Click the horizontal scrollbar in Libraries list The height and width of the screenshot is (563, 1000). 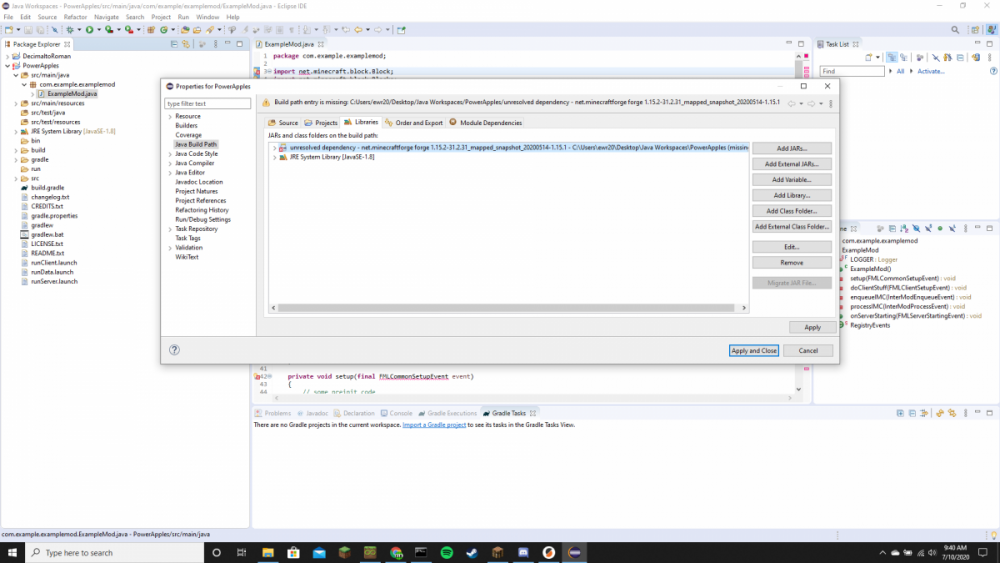506,308
